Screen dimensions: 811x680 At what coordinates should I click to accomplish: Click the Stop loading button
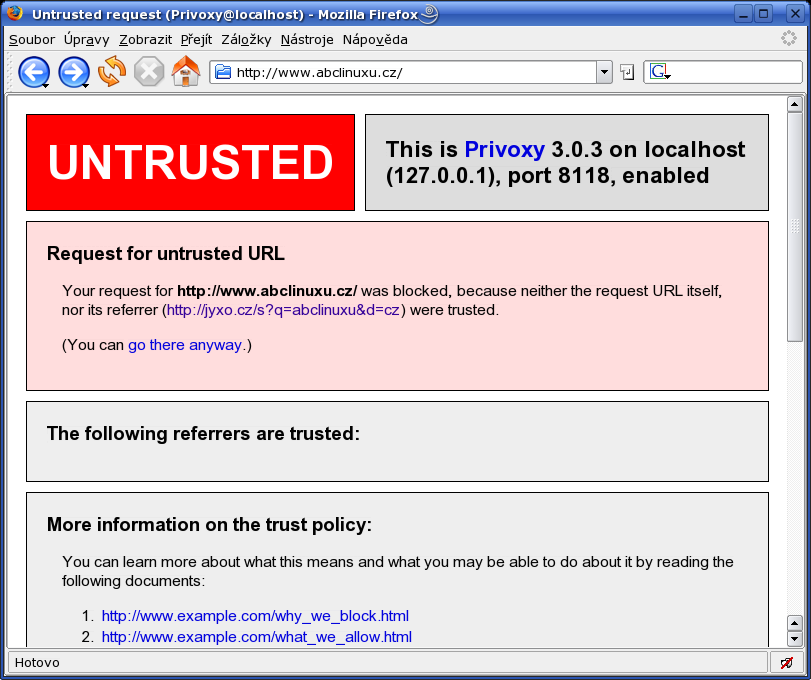coord(149,71)
